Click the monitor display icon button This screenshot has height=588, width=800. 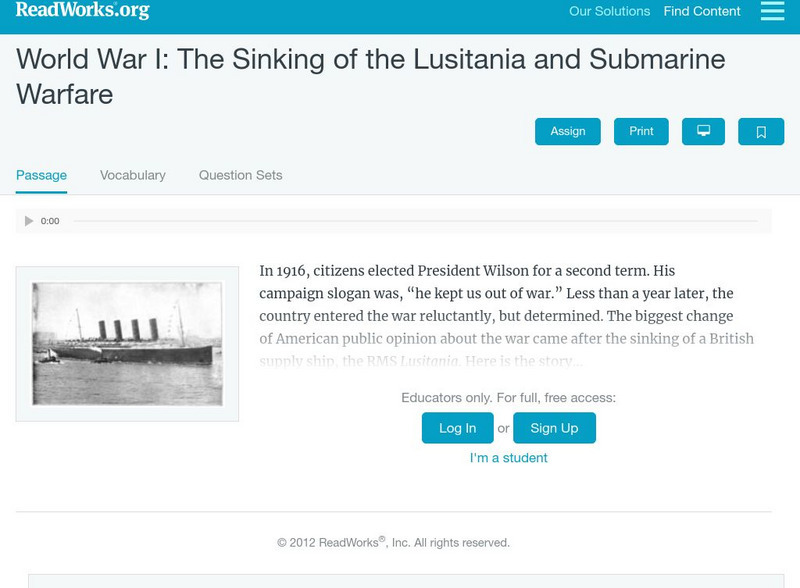(703, 132)
